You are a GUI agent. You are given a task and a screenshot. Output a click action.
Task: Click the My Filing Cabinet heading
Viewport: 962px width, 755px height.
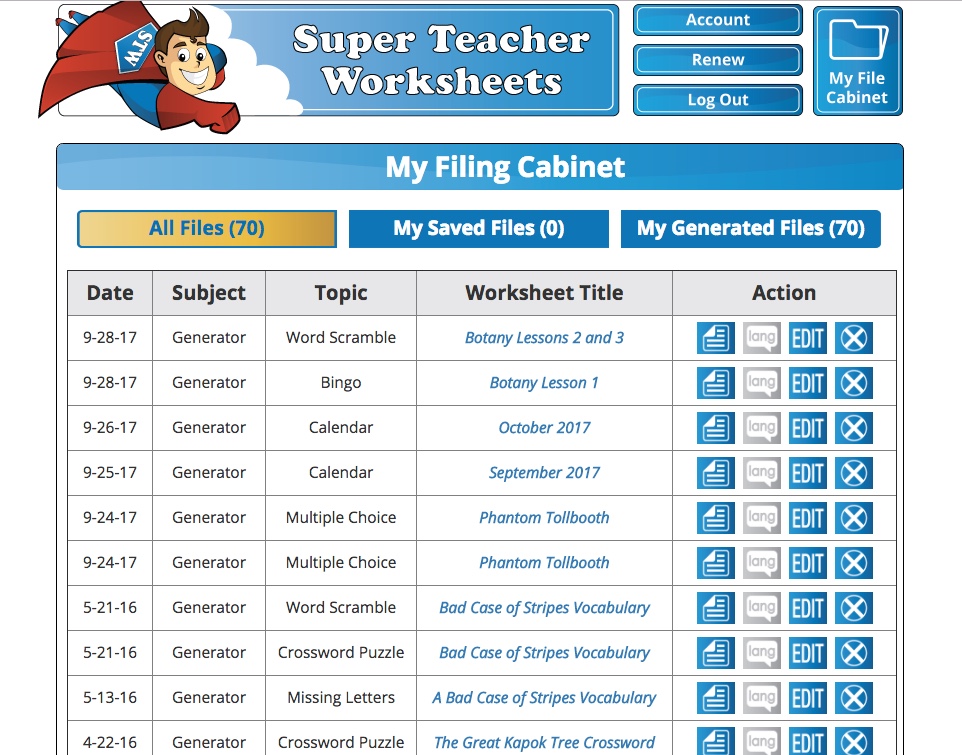coord(505,167)
